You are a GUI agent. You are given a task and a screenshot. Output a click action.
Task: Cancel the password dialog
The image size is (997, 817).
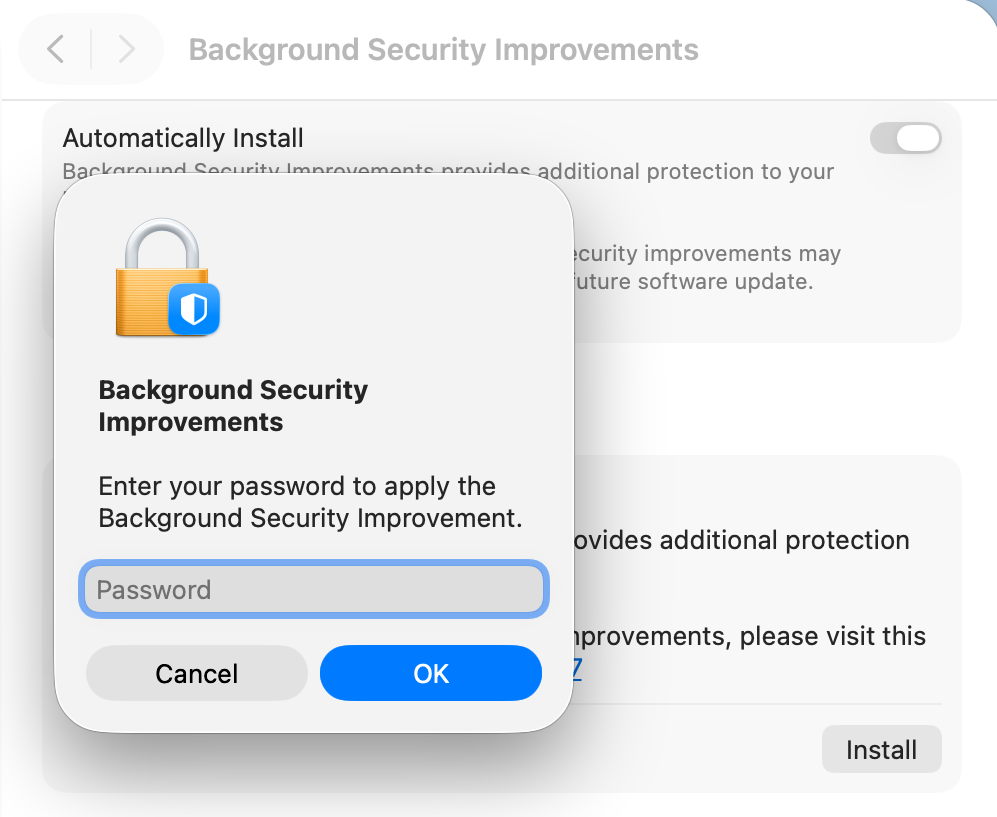click(x=196, y=673)
